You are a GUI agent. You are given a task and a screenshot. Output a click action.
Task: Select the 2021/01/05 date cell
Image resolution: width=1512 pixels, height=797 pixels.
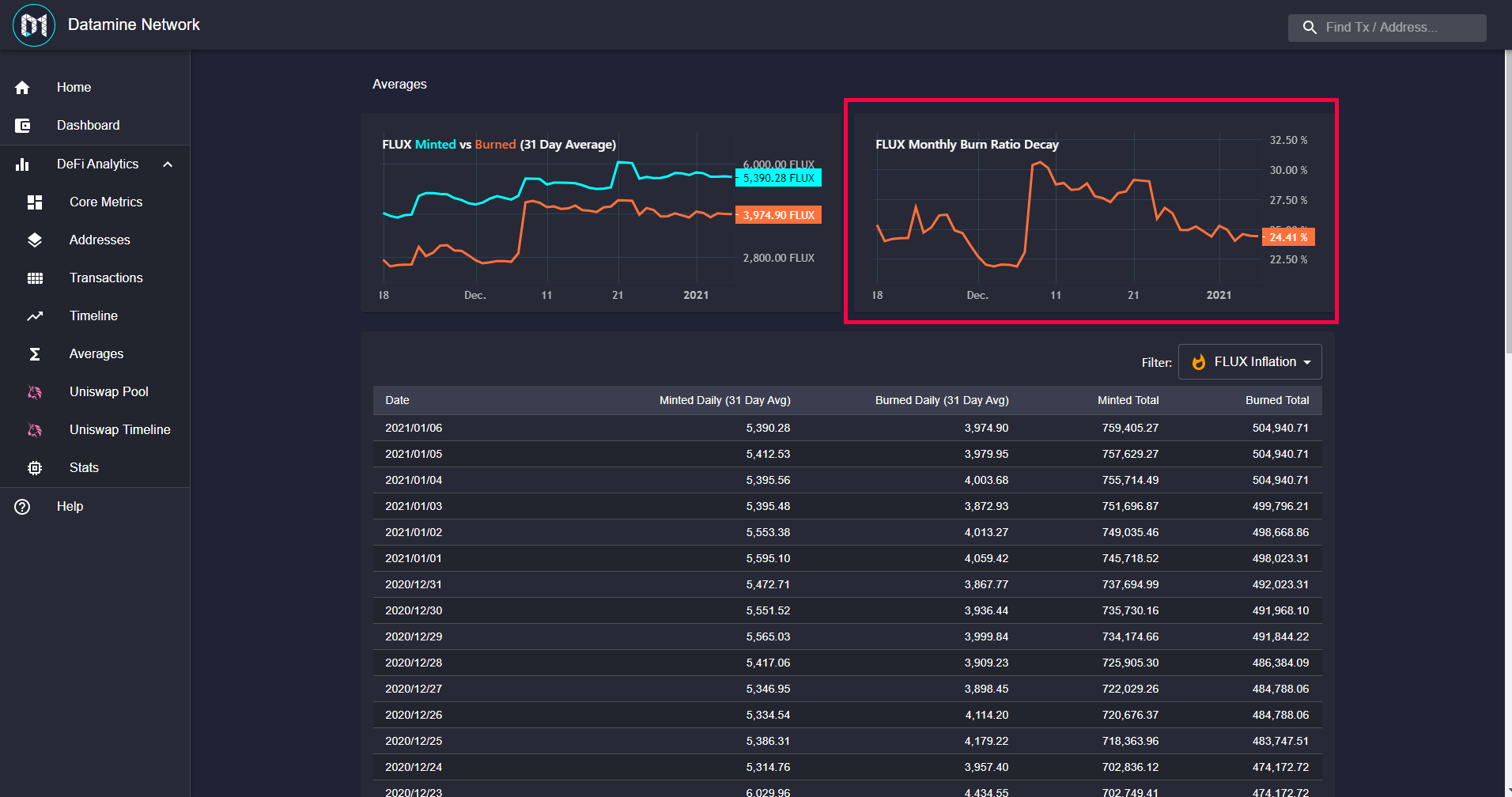click(x=414, y=455)
